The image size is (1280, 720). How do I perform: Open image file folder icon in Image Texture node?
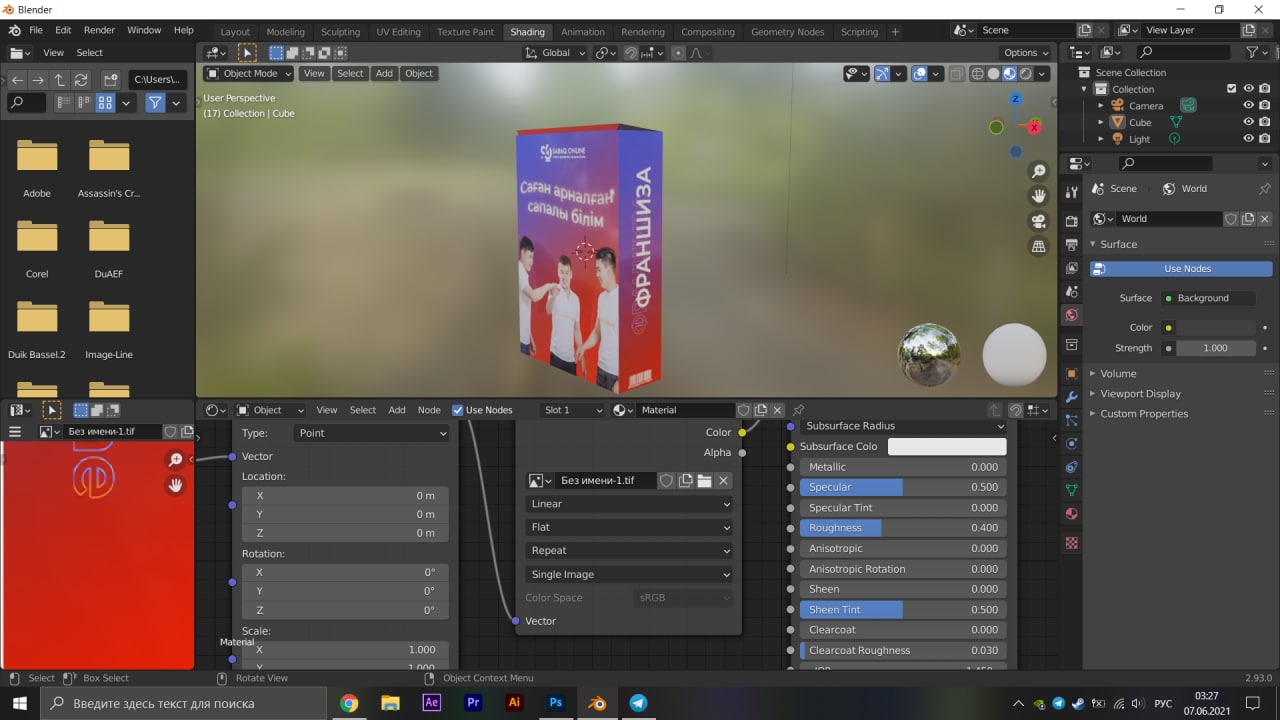click(x=704, y=481)
